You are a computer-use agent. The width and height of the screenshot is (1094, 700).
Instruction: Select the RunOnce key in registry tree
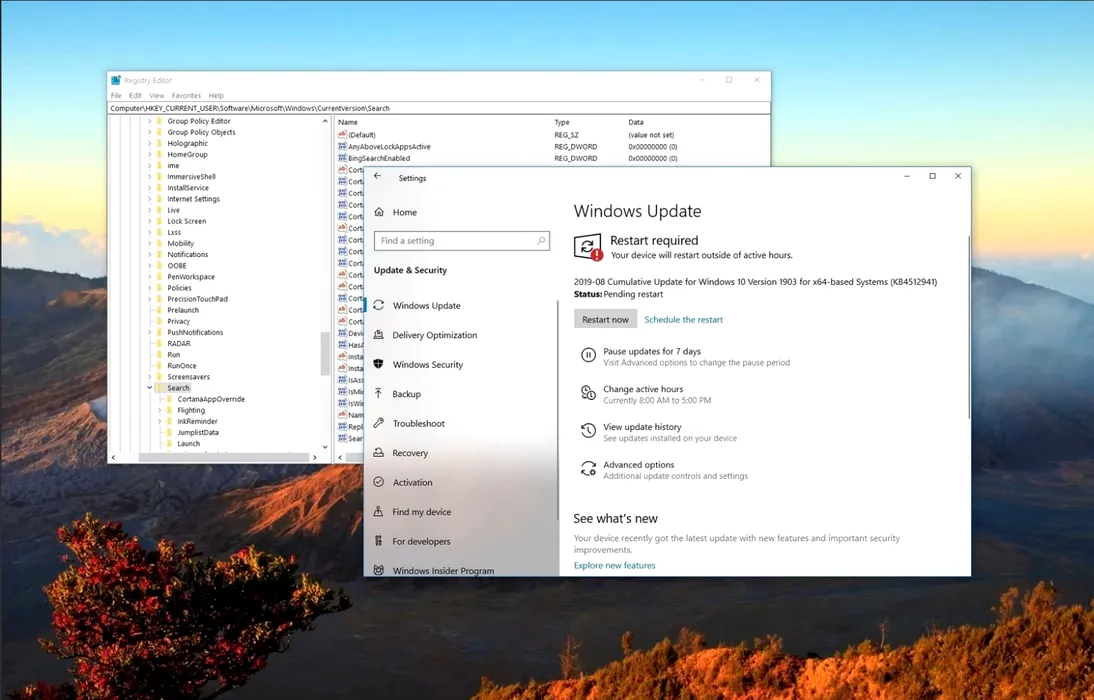tap(181, 366)
